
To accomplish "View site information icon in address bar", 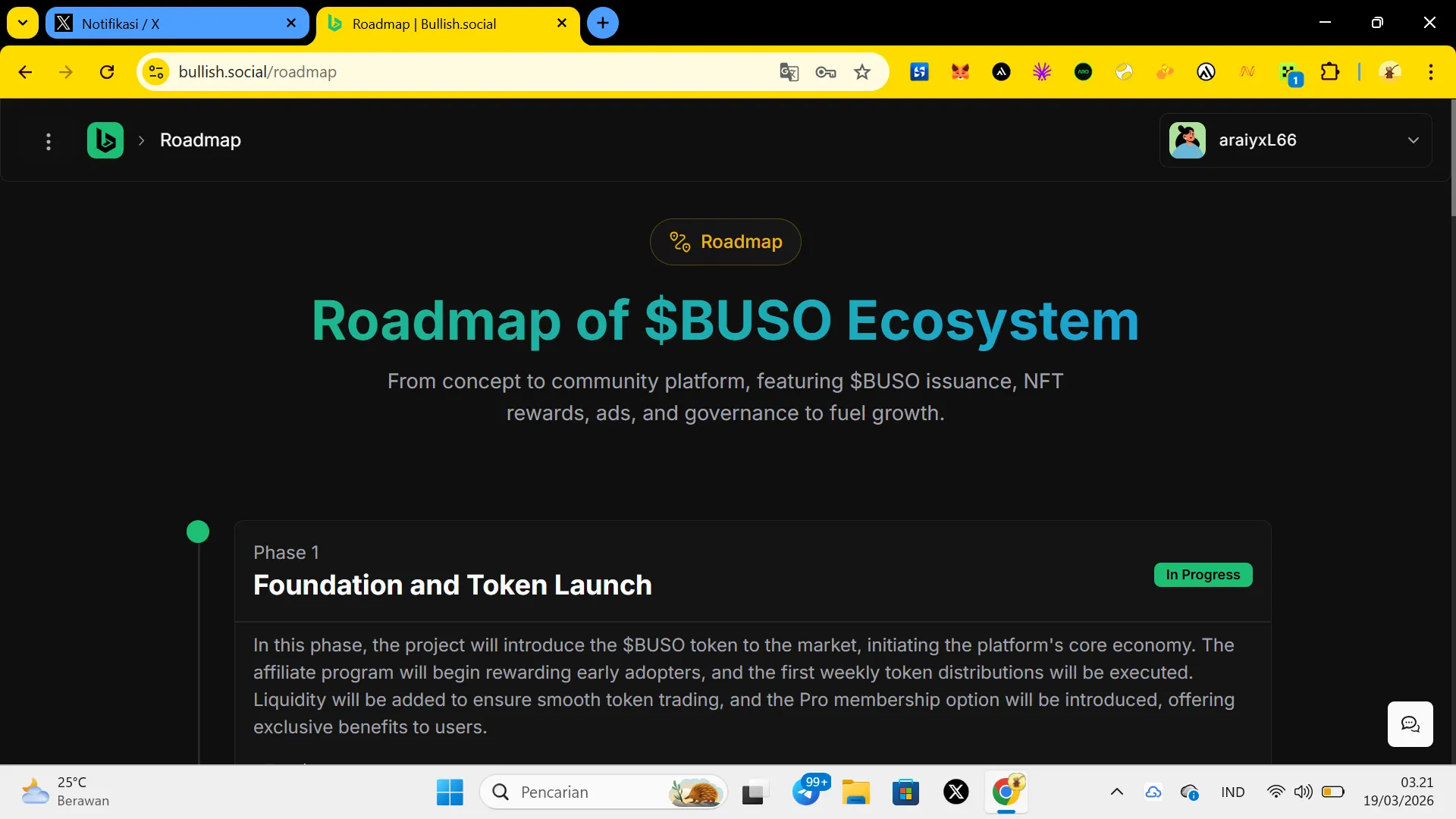I will 156,72.
